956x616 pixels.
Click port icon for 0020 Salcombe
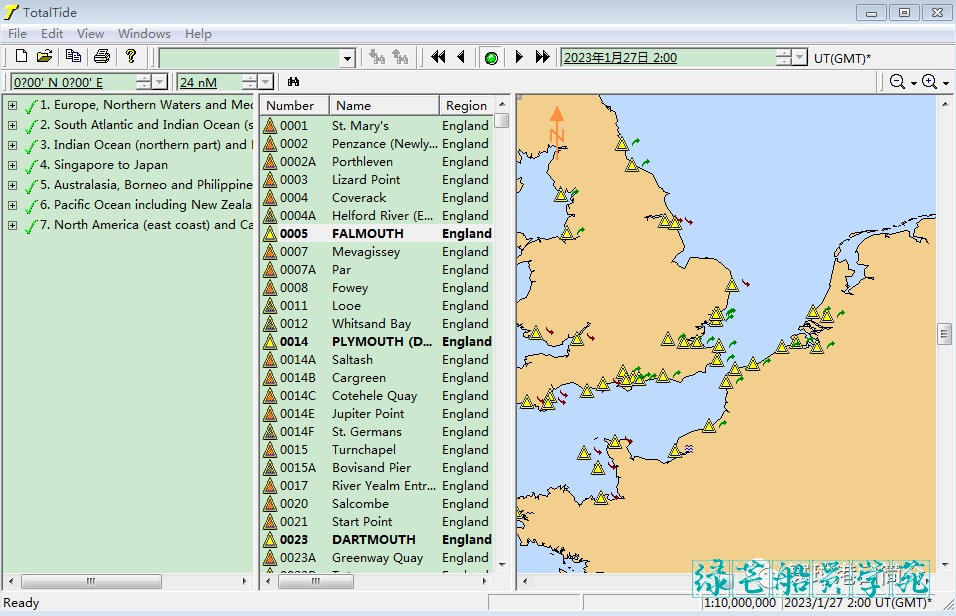pos(269,504)
